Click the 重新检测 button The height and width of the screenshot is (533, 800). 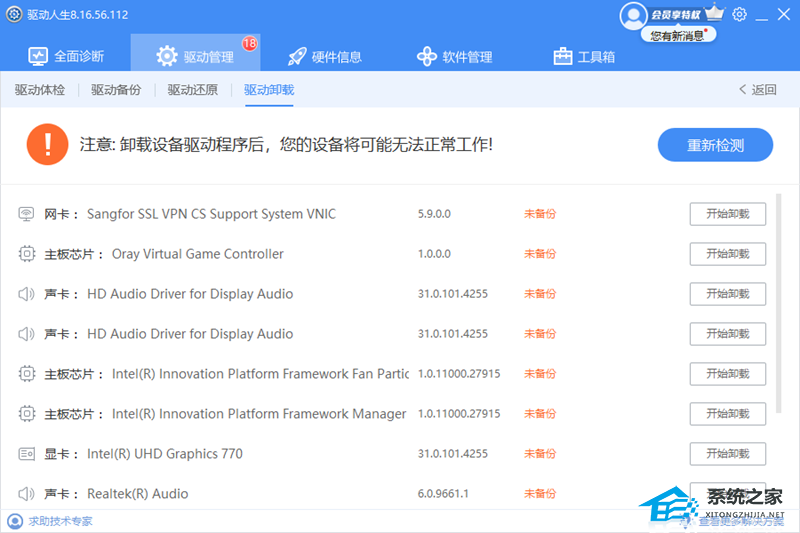pos(715,145)
